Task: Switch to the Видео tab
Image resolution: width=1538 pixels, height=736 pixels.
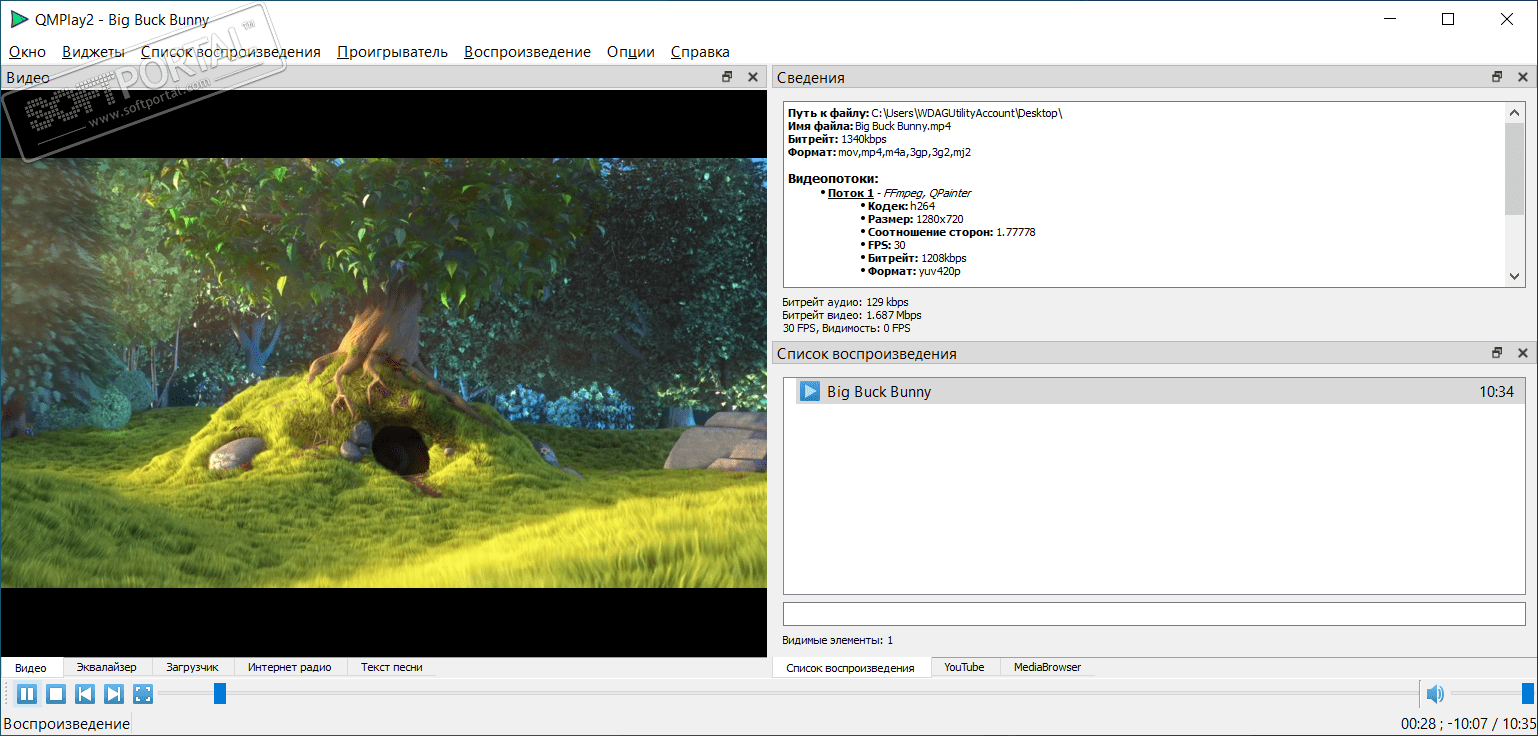Action: (x=31, y=667)
